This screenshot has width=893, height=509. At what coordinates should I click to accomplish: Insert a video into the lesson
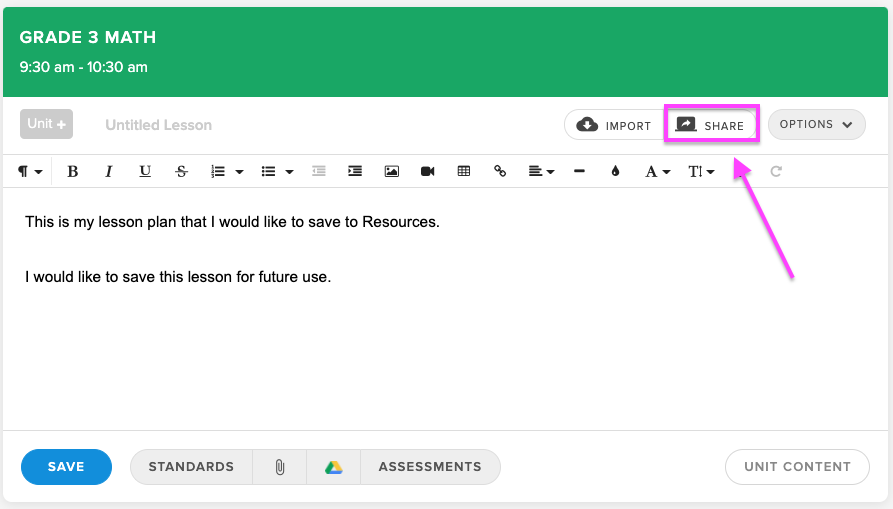pyautogui.click(x=428, y=171)
